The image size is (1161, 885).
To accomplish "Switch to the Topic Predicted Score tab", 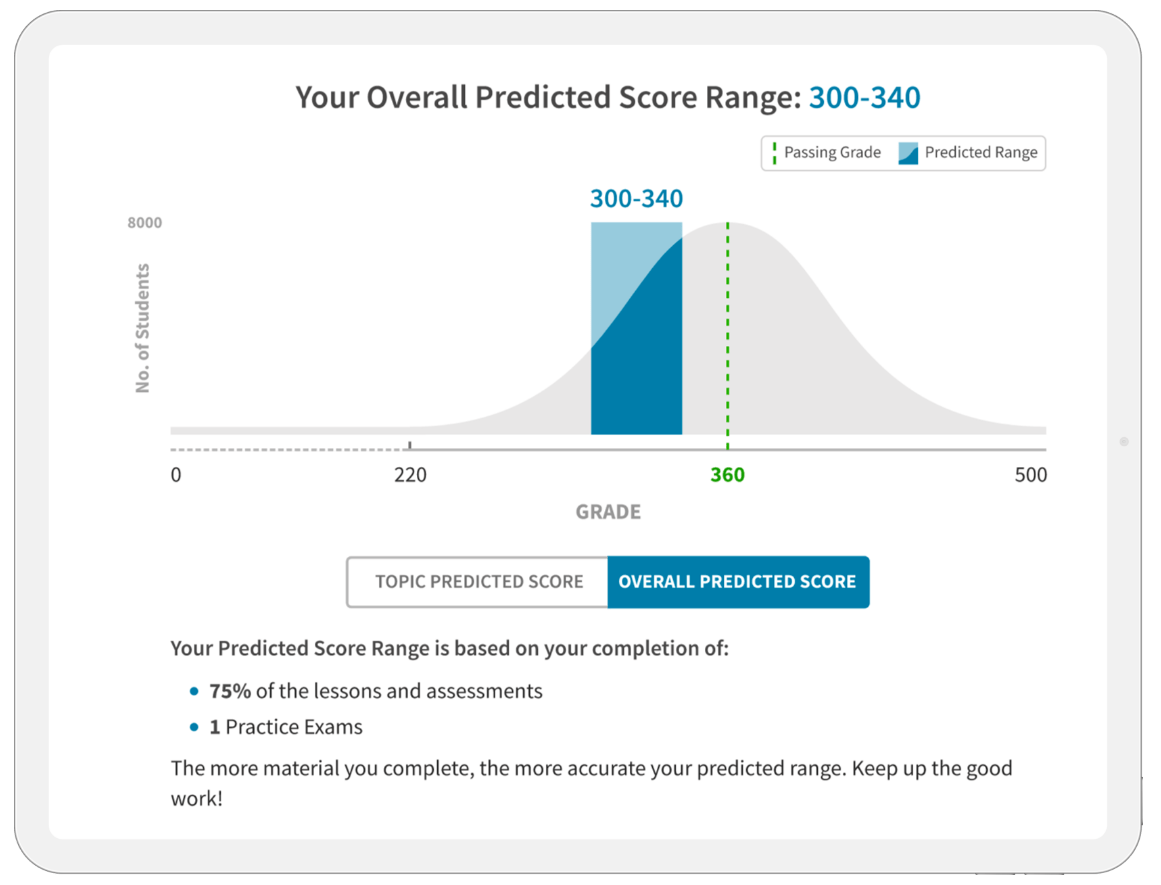I will point(478,582).
